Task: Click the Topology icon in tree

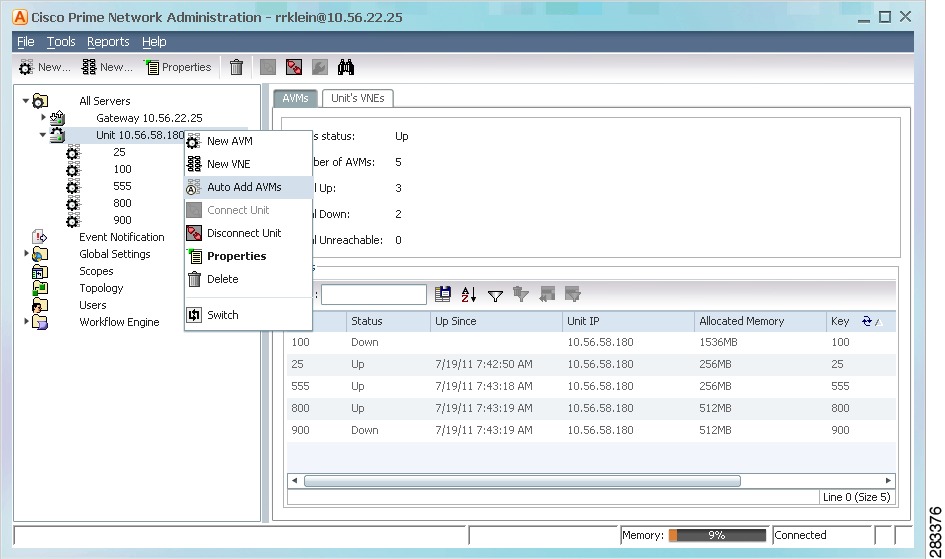Action: click(40, 288)
